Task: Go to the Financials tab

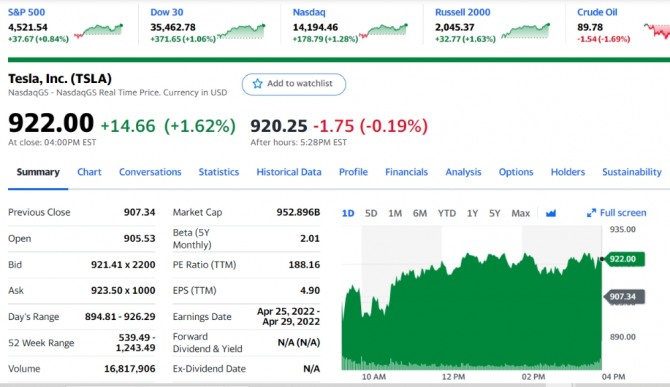Action: coord(406,172)
